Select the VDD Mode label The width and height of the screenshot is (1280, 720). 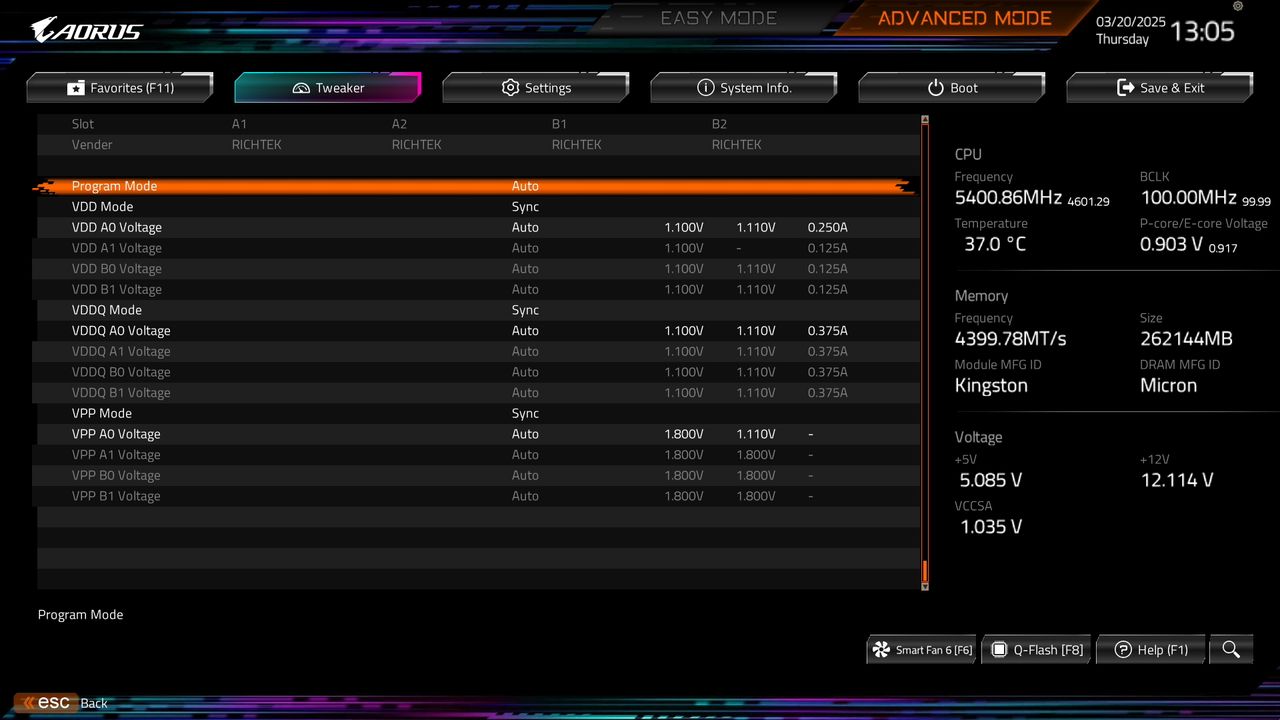tap(102, 207)
